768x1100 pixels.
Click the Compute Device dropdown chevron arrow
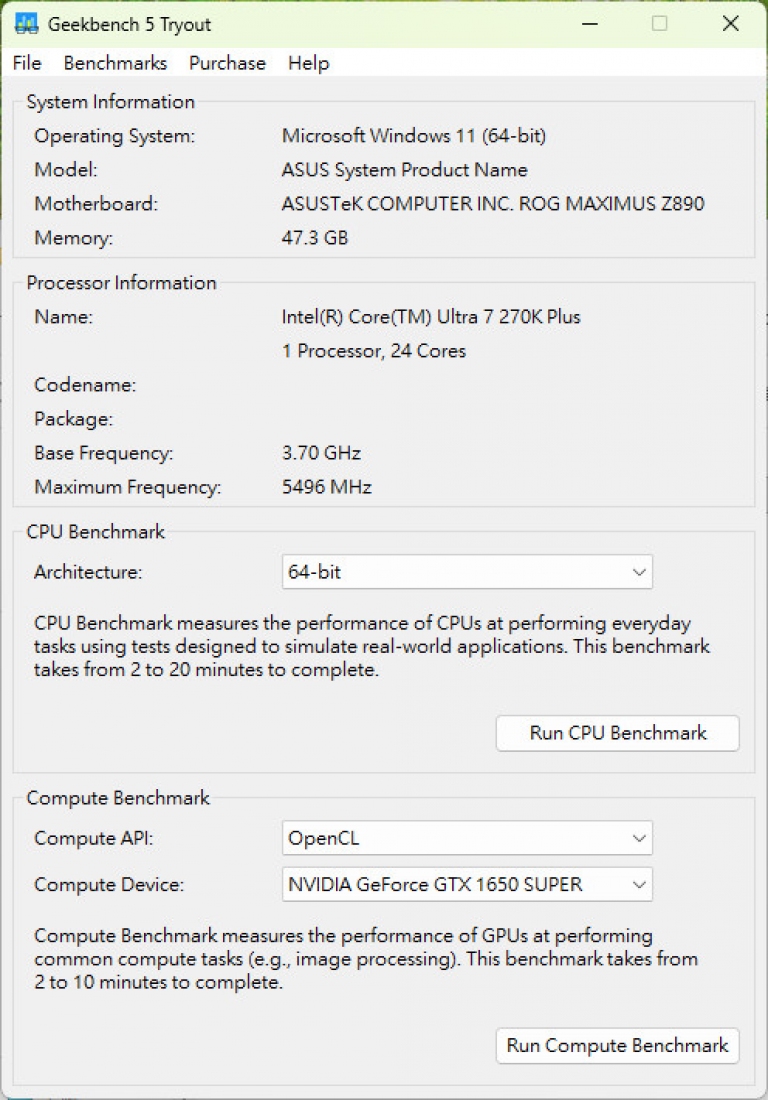coord(639,884)
